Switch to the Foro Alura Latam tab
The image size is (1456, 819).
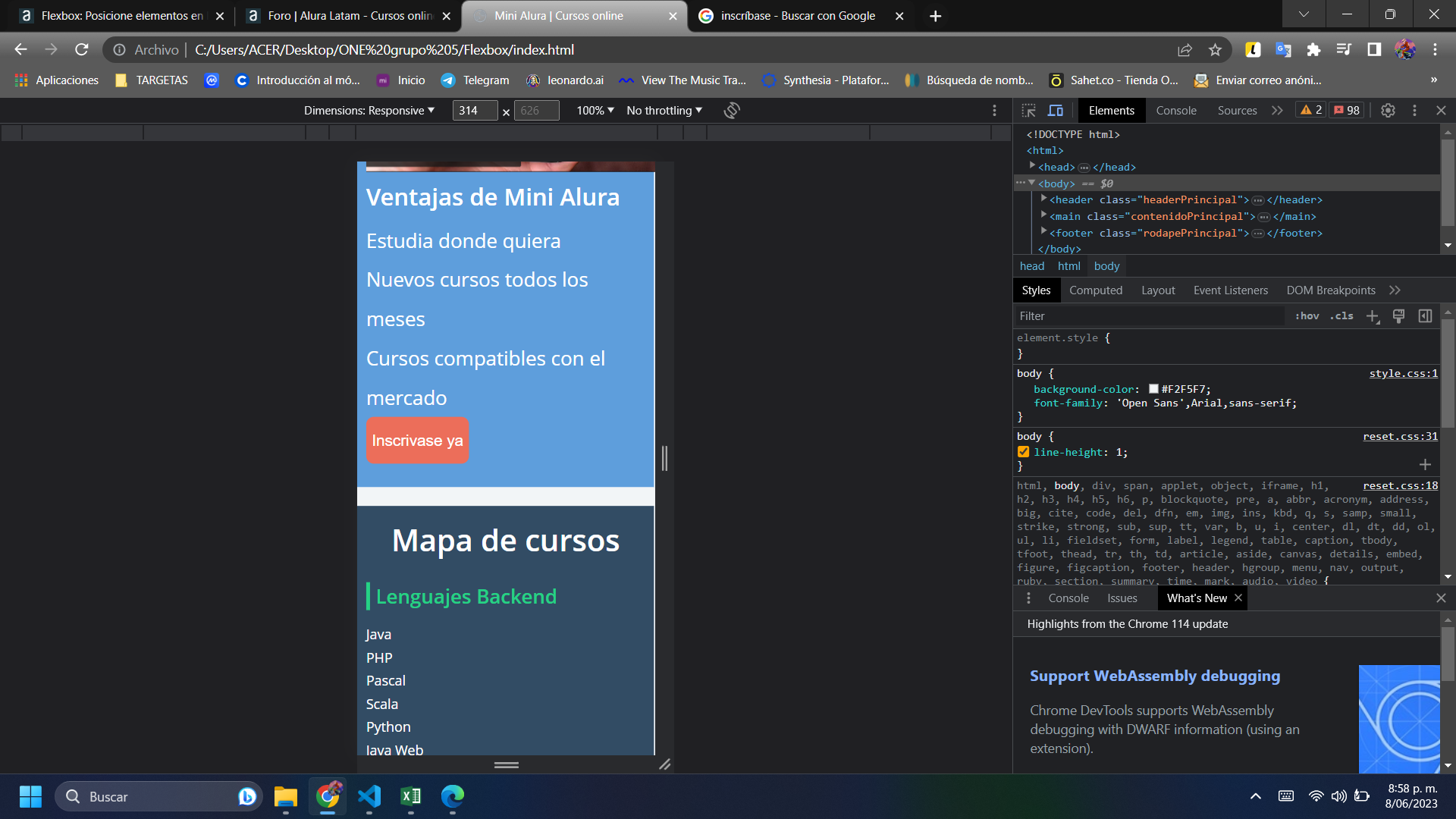pyautogui.click(x=348, y=16)
